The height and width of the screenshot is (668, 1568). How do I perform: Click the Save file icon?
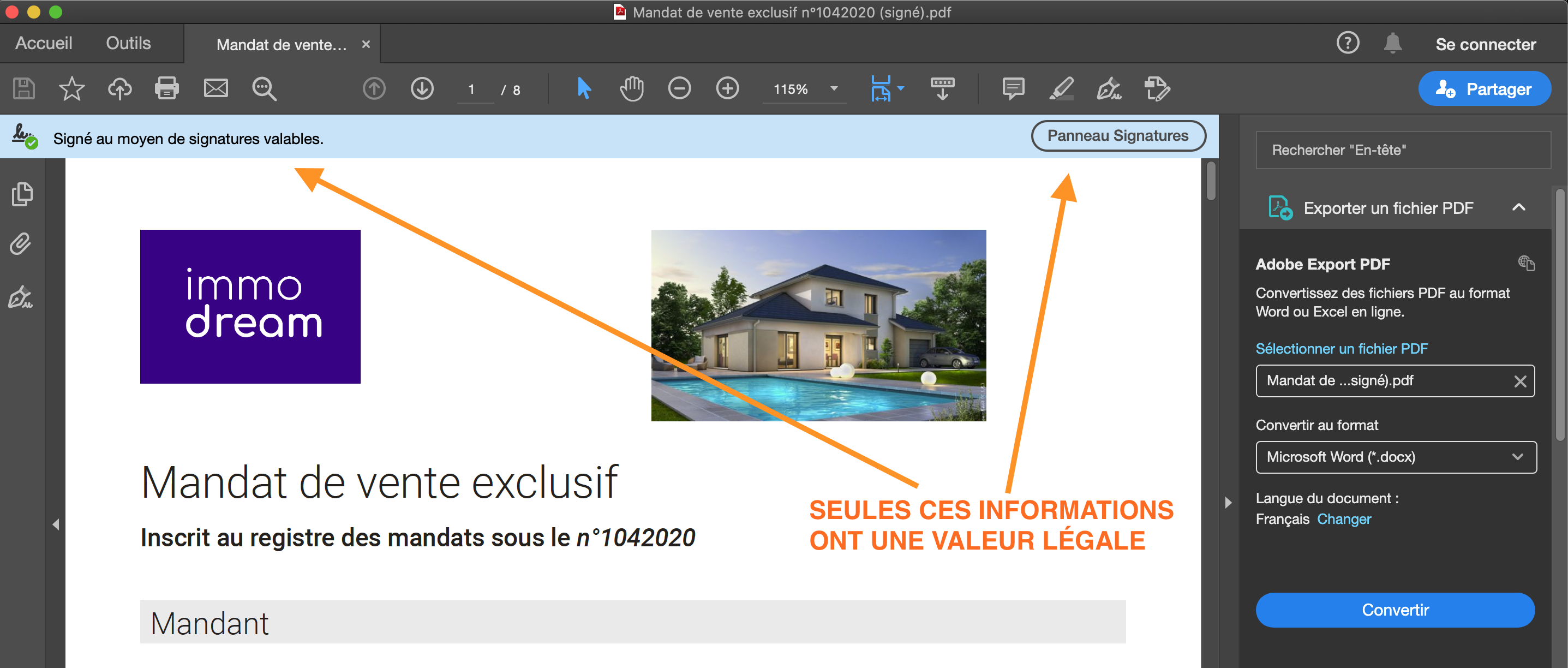coord(24,89)
